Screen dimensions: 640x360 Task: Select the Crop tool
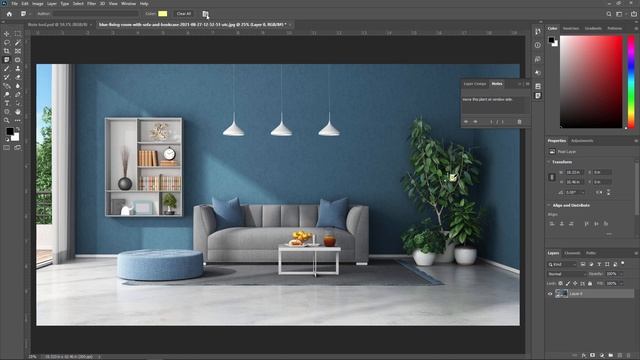[7, 51]
